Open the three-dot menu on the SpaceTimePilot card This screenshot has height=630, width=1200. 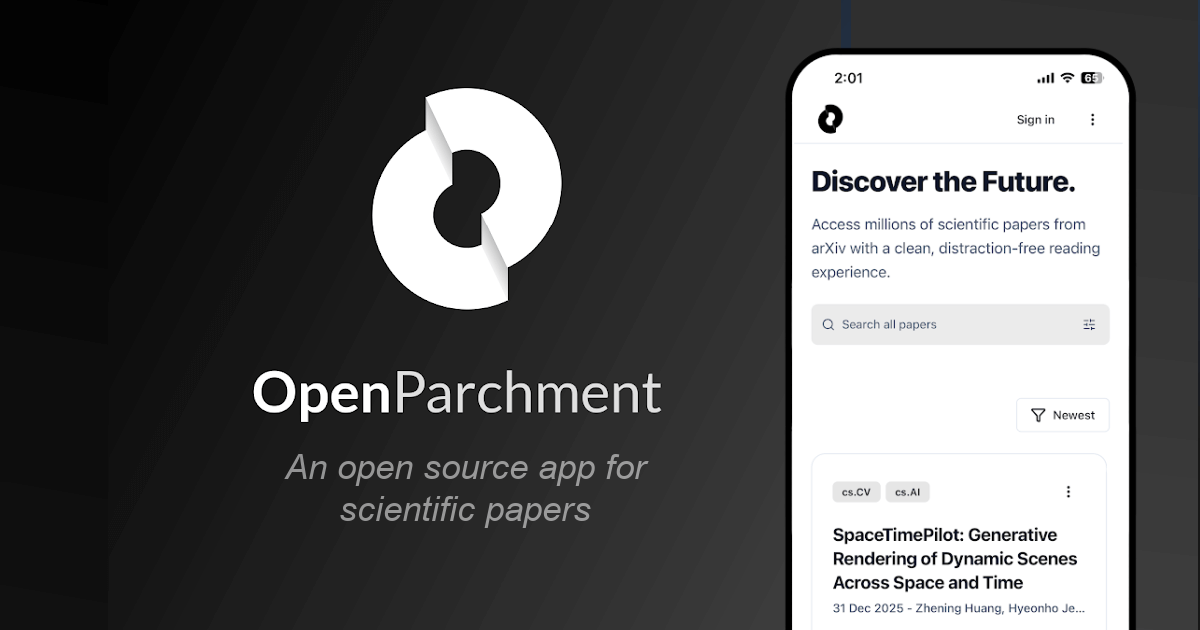[x=1068, y=492]
